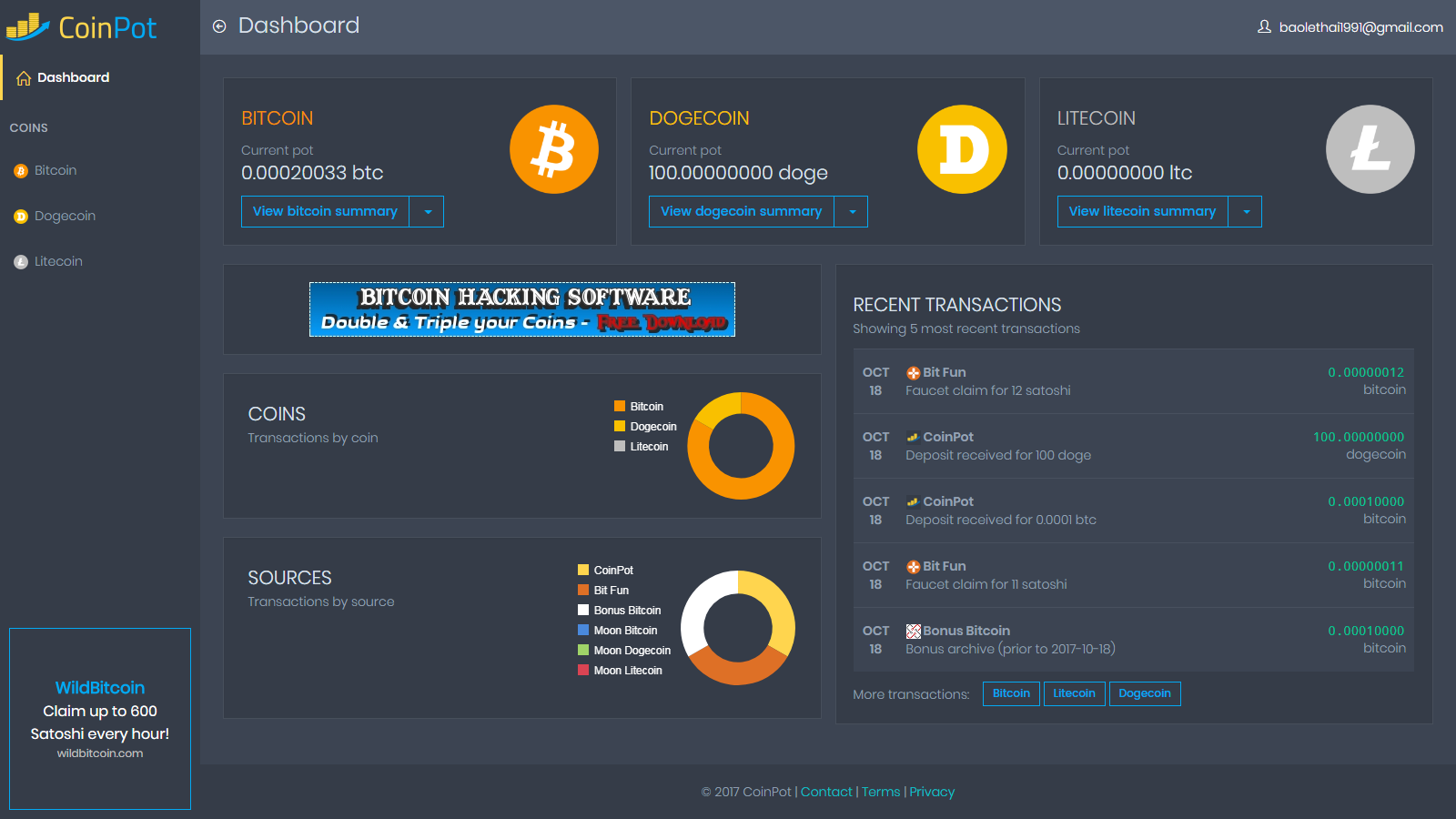The image size is (1456, 819).
Task: Show more Dogecoin transactions
Action: [x=1145, y=693]
